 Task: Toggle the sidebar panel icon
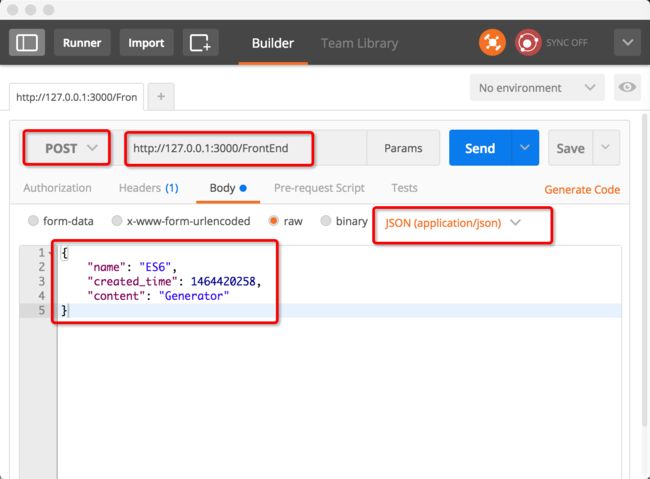pos(27,42)
